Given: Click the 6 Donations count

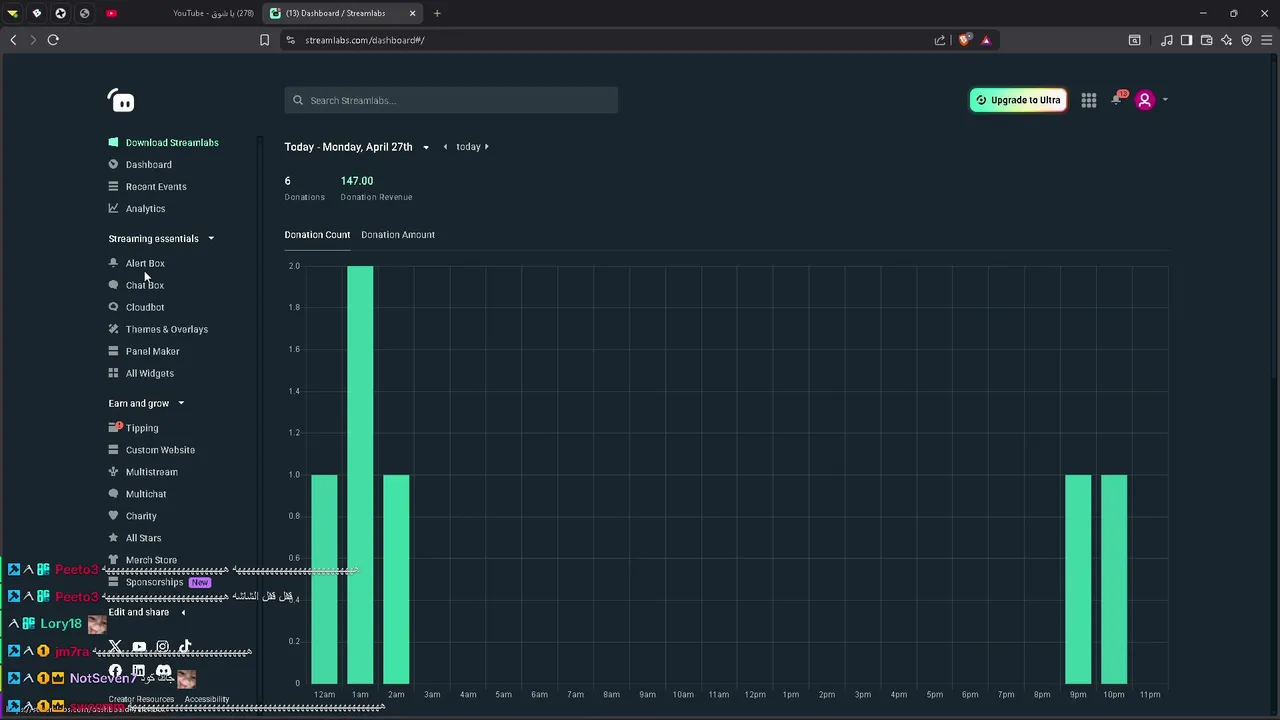Looking at the screenshot, I should (287, 181).
